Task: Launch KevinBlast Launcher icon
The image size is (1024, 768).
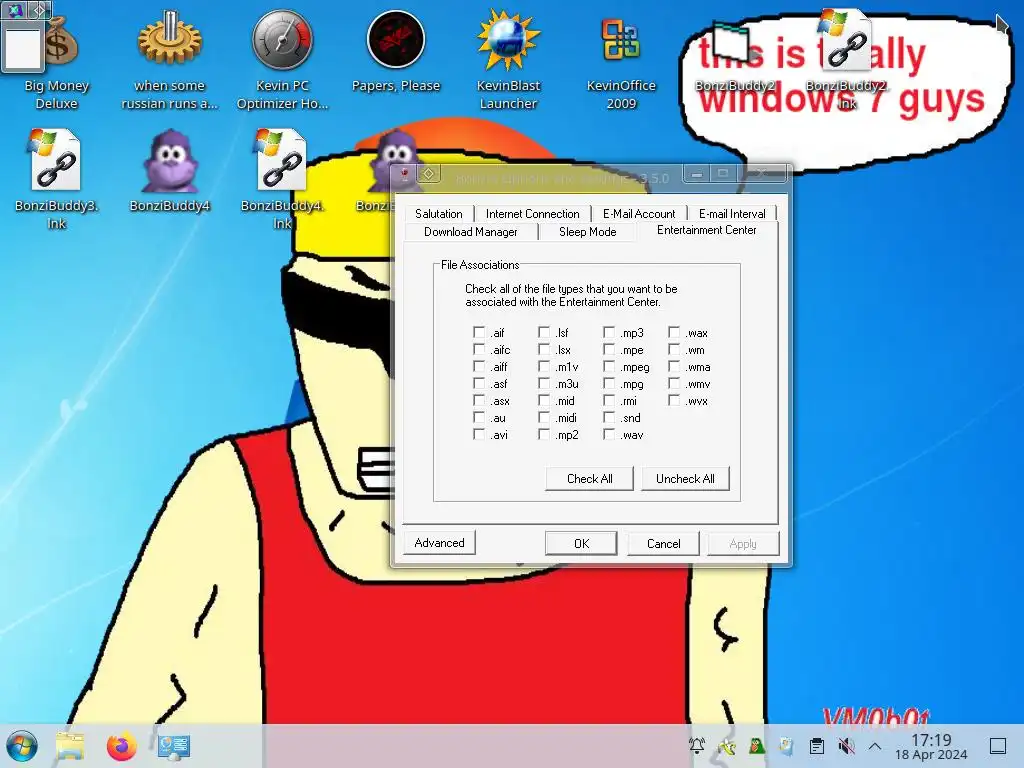Action: point(508,59)
